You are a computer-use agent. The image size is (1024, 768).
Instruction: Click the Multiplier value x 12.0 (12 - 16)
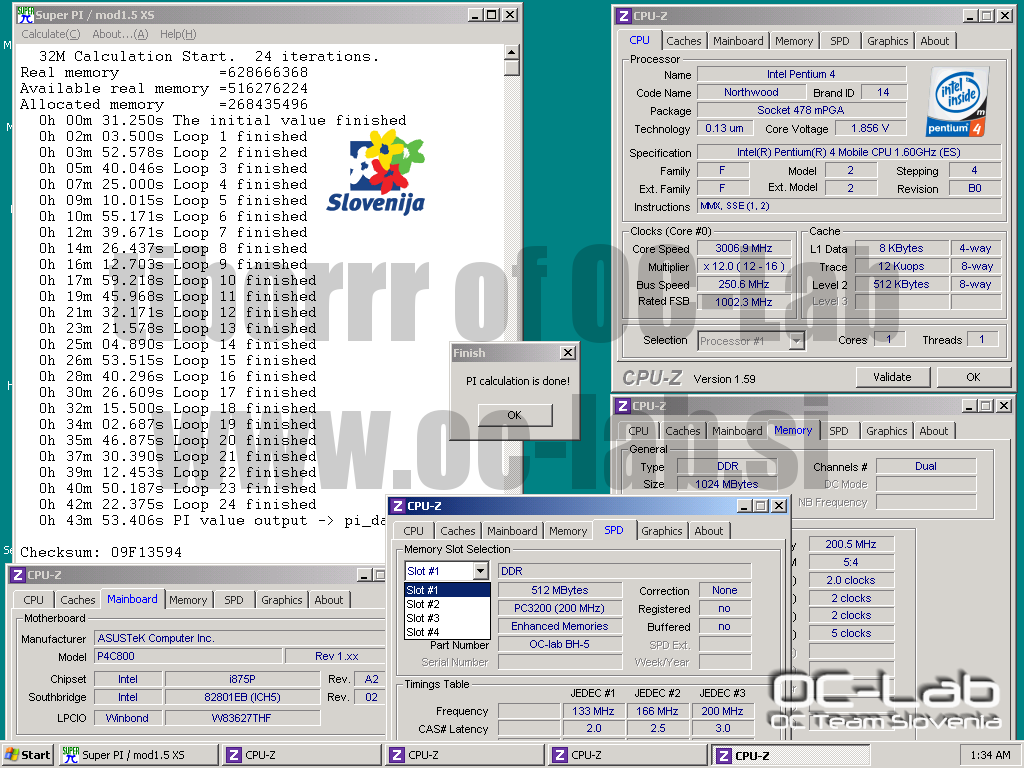(x=743, y=266)
